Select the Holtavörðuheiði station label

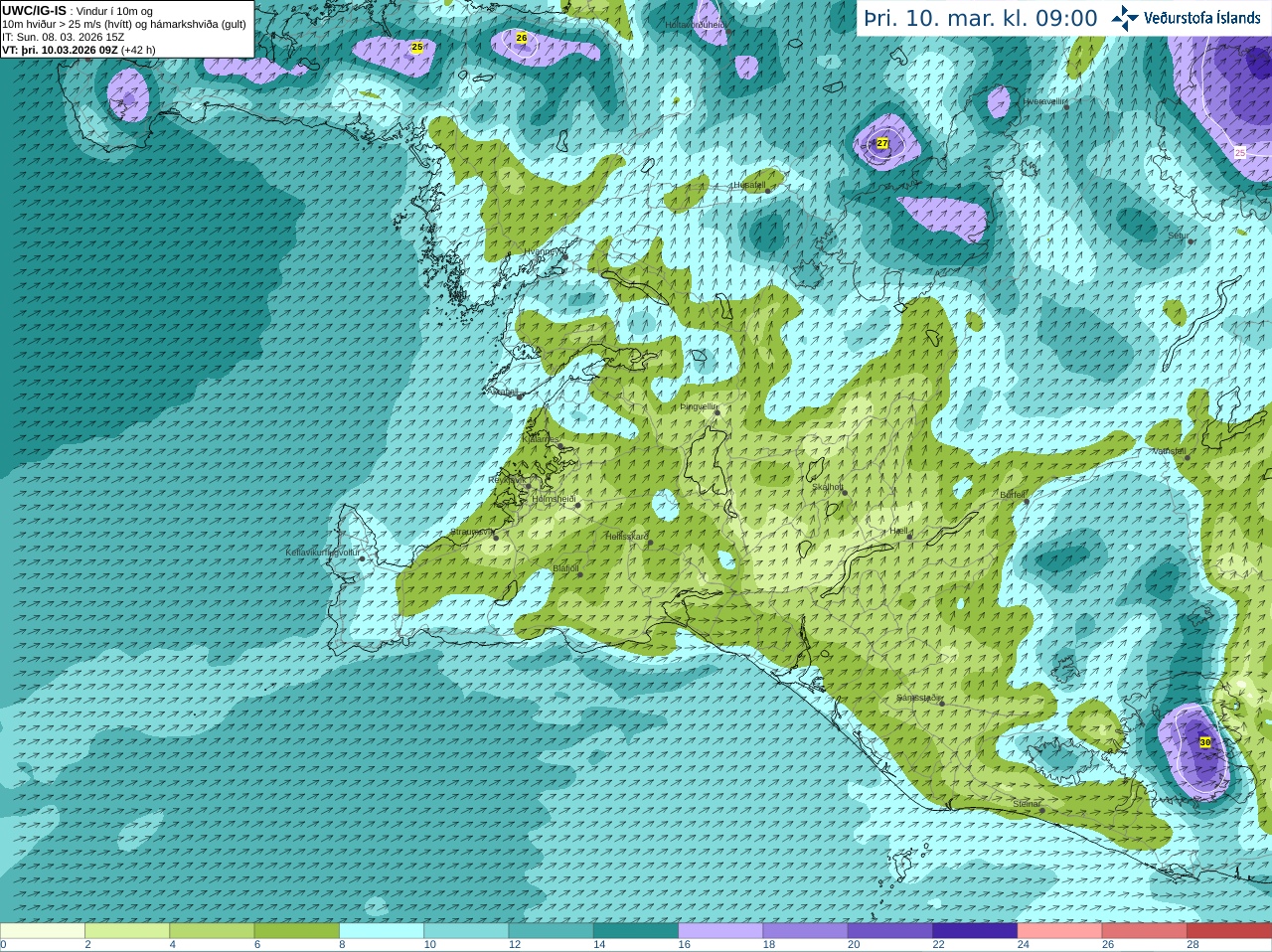[x=696, y=24]
